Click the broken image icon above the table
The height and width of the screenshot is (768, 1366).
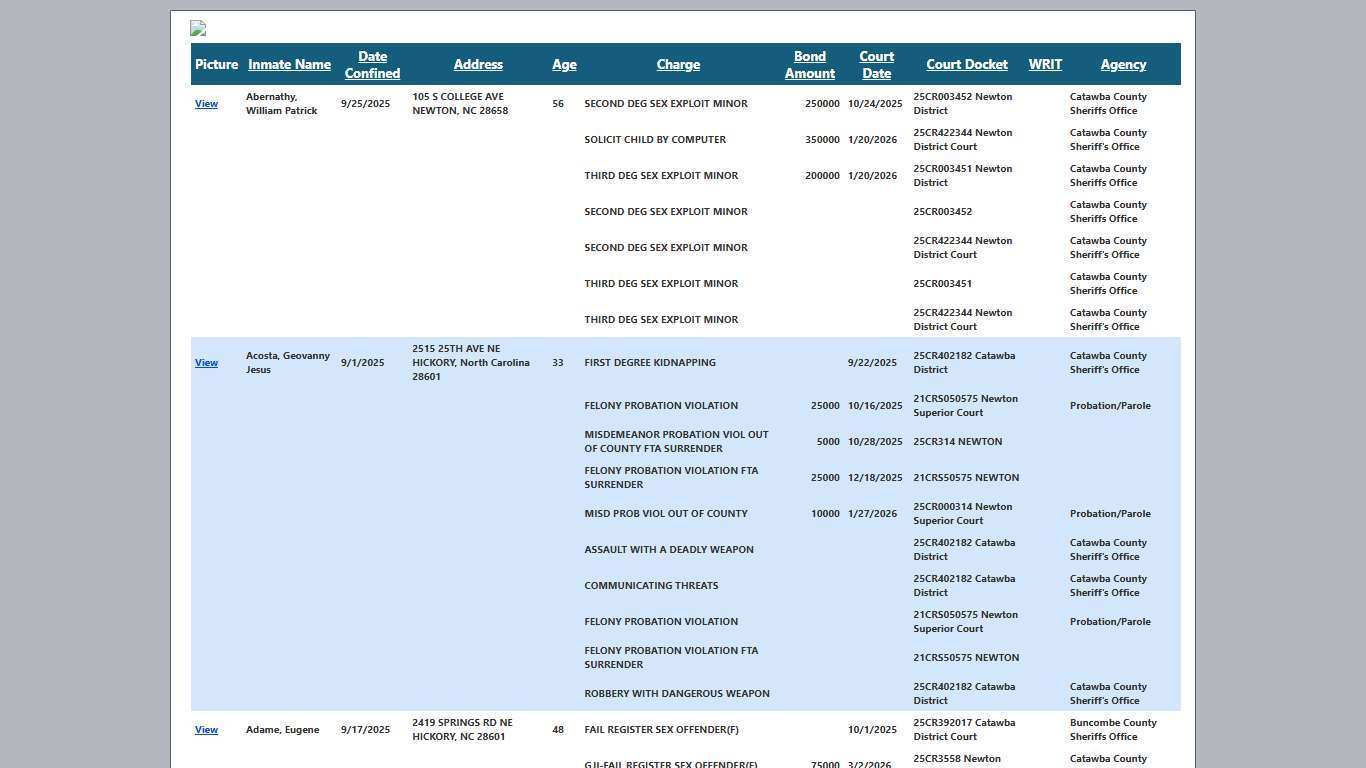tap(198, 29)
